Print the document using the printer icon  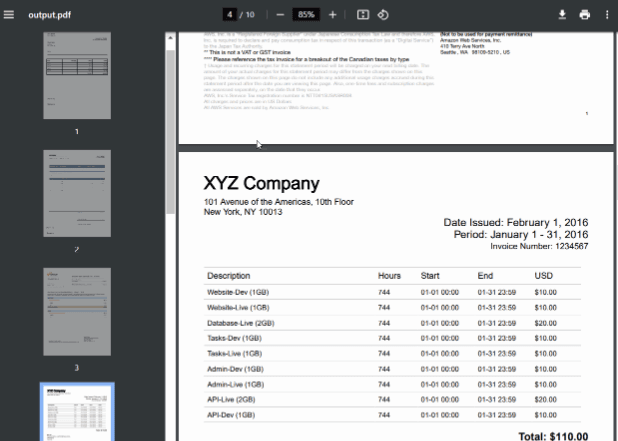coord(584,15)
